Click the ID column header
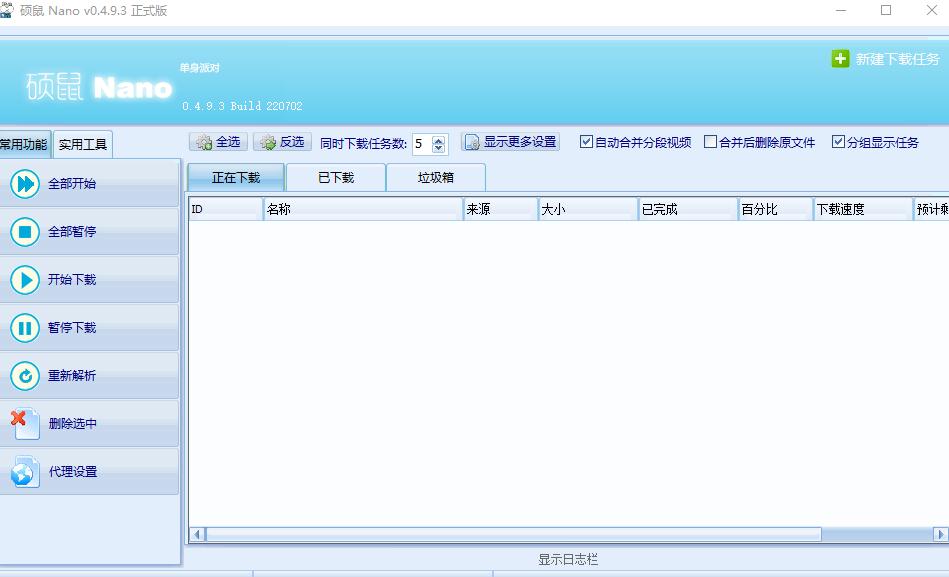This screenshot has height=577, width=949. tap(226, 209)
